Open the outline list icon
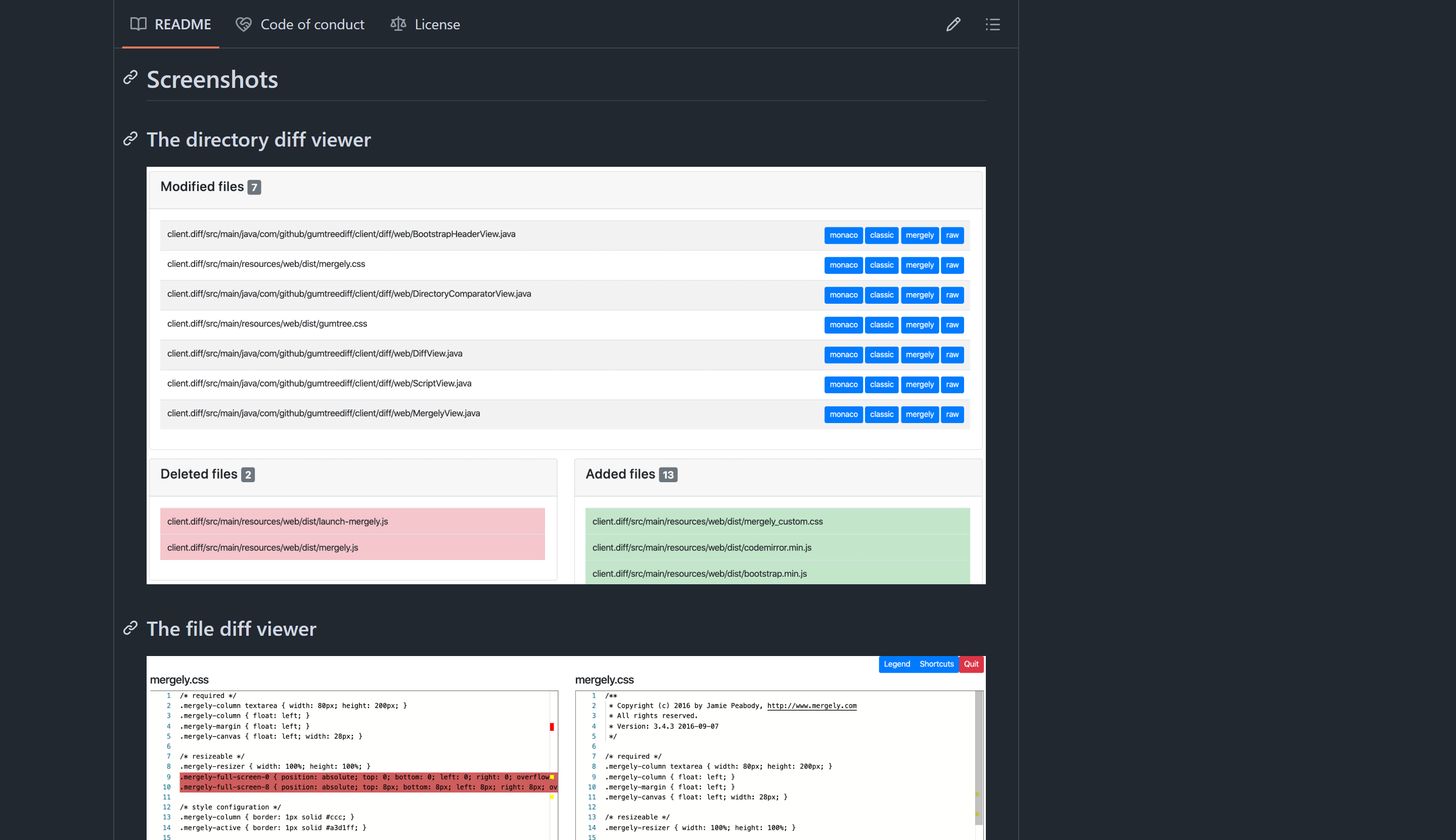 pos(992,24)
